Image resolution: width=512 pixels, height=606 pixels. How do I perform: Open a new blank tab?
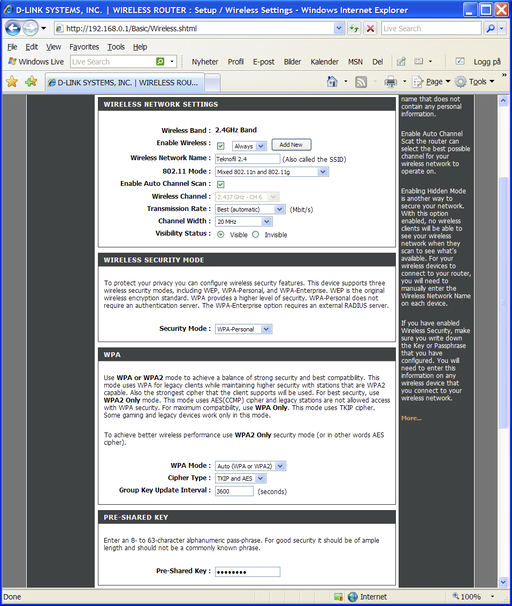point(213,83)
